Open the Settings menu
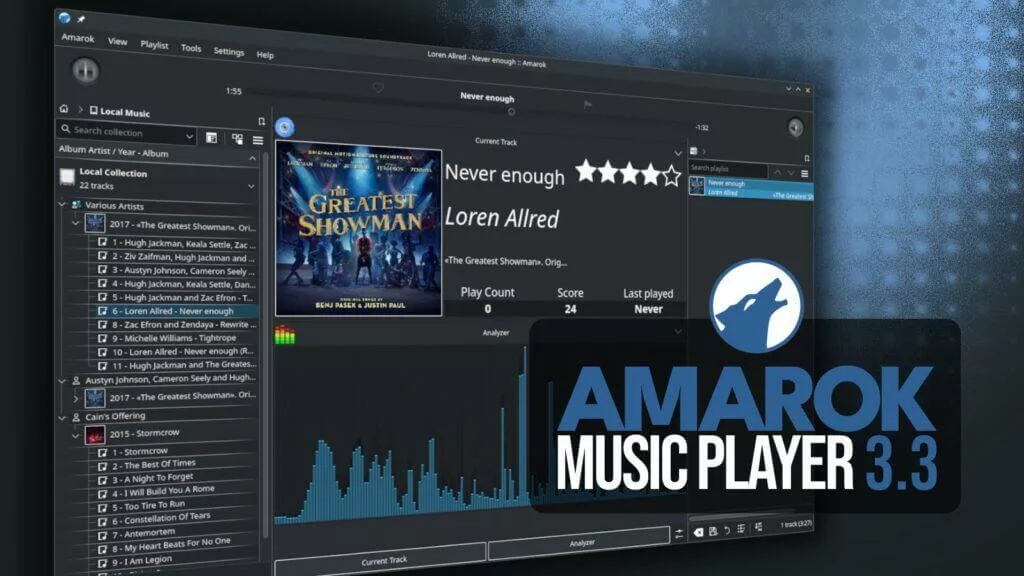The height and width of the screenshot is (576, 1024). 229,51
